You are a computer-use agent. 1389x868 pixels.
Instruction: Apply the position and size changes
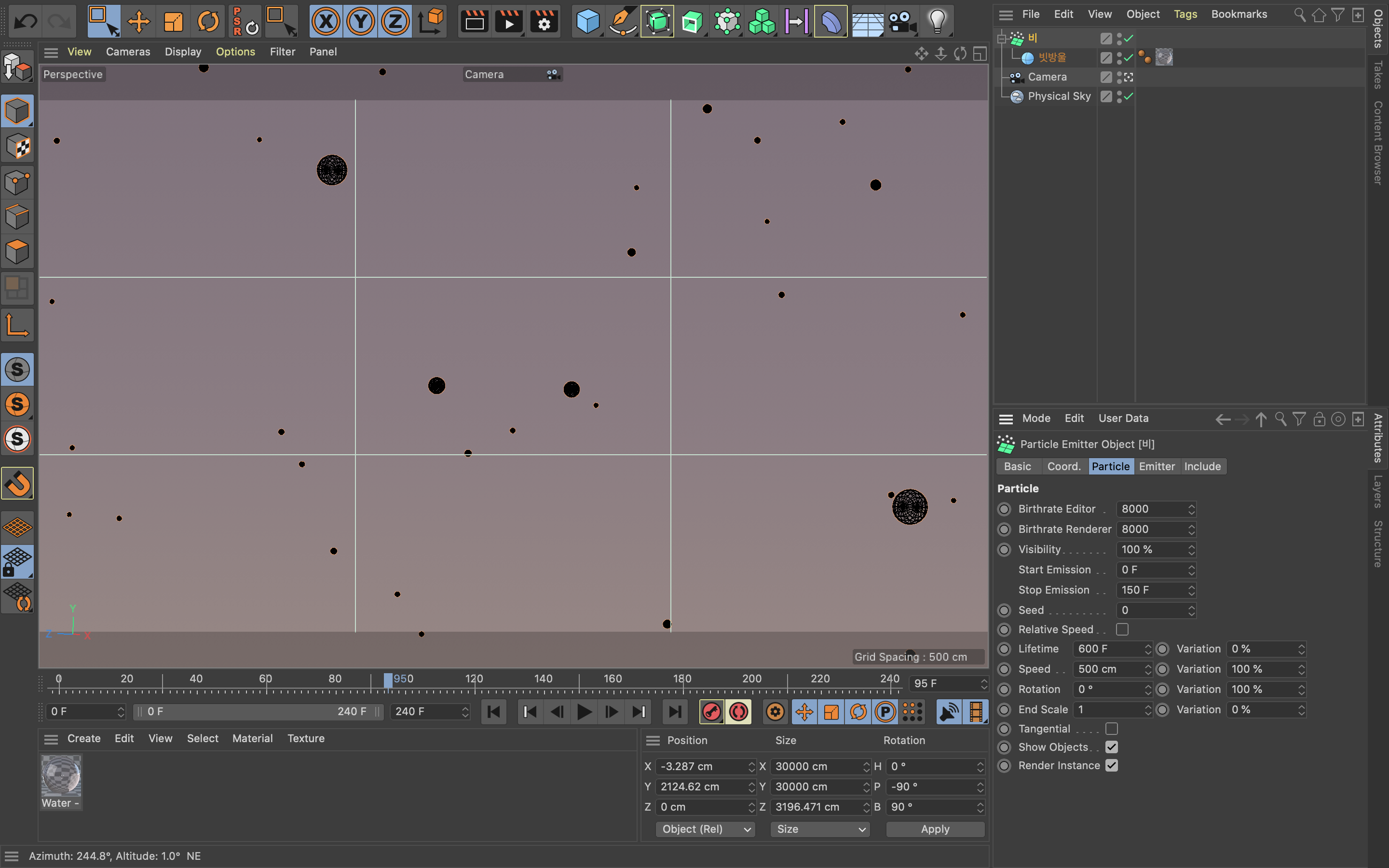click(x=934, y=829)
